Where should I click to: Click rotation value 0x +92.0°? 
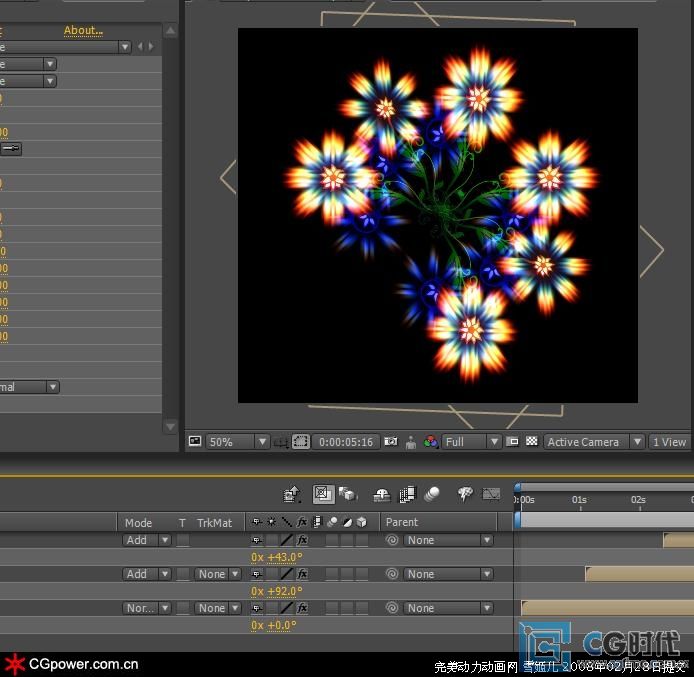pyautogui.click(x=277, y=591)
